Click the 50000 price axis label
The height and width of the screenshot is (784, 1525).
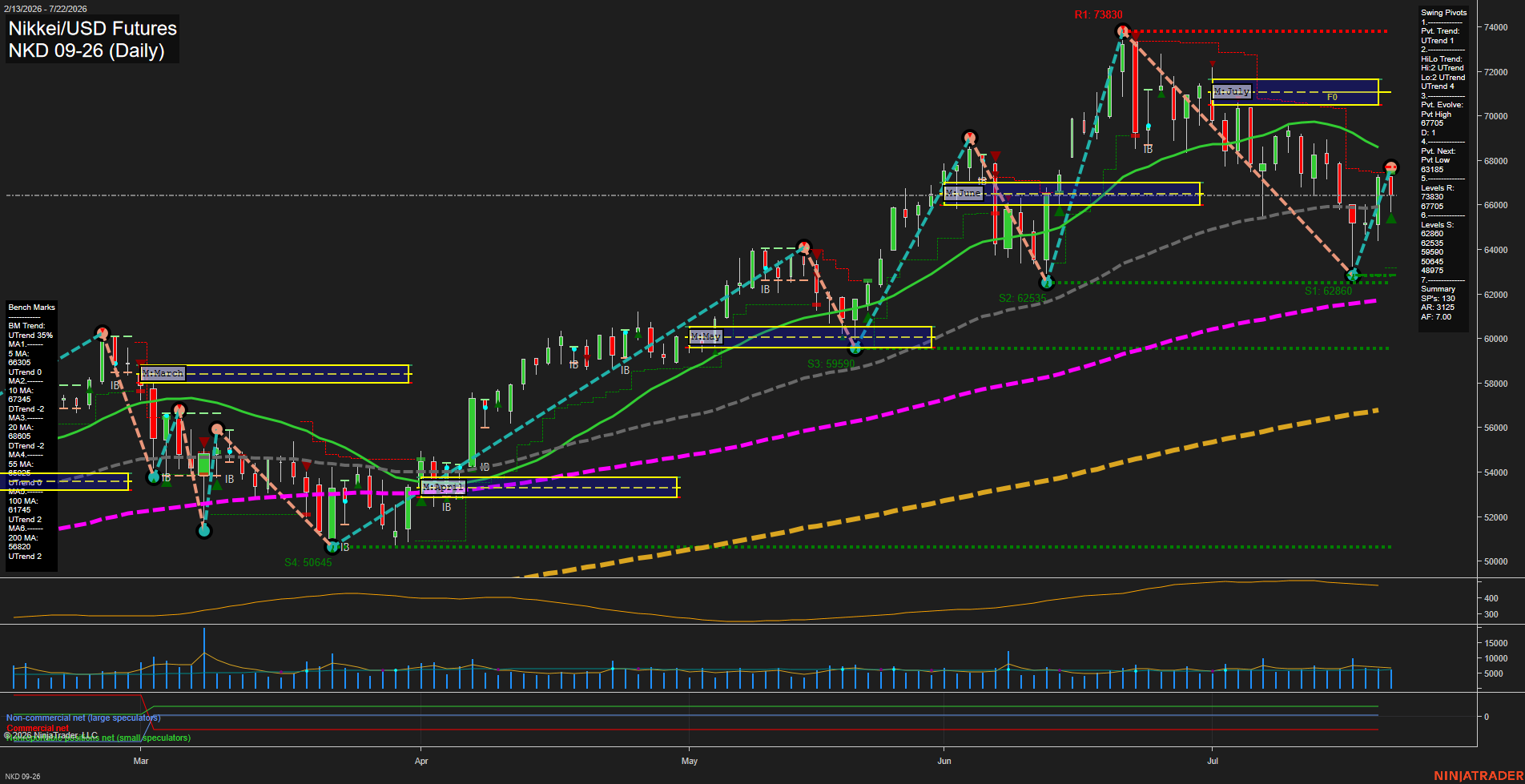coord(1495,561)
